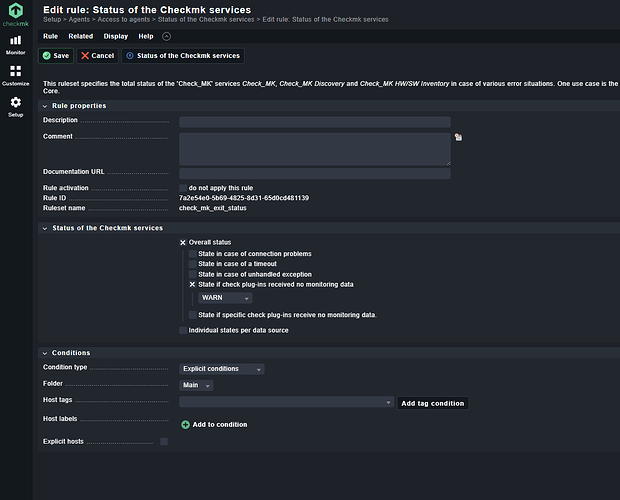The height and width of the screenshot is (500, 620).
Task: Collapse the Rule properties section
Action: (x=45, y=106)
